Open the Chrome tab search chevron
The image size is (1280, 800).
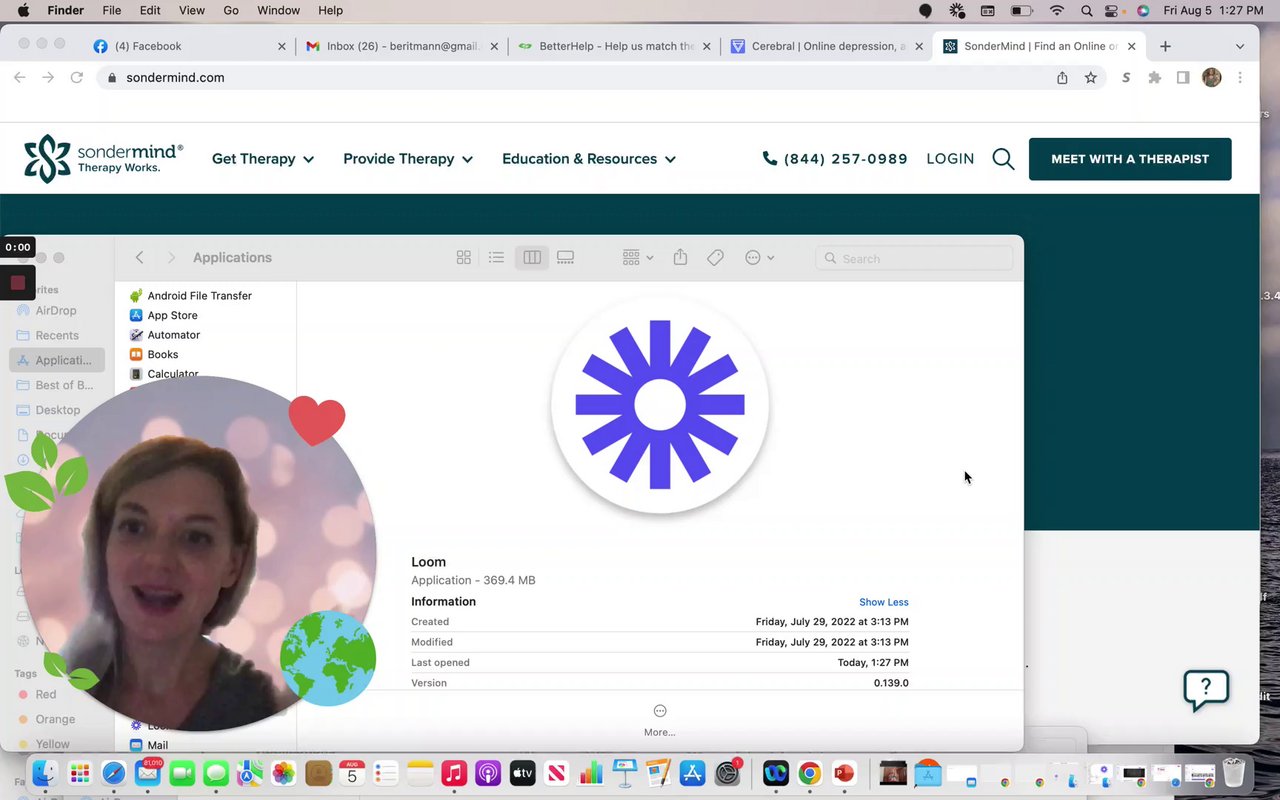(1240, 46)
